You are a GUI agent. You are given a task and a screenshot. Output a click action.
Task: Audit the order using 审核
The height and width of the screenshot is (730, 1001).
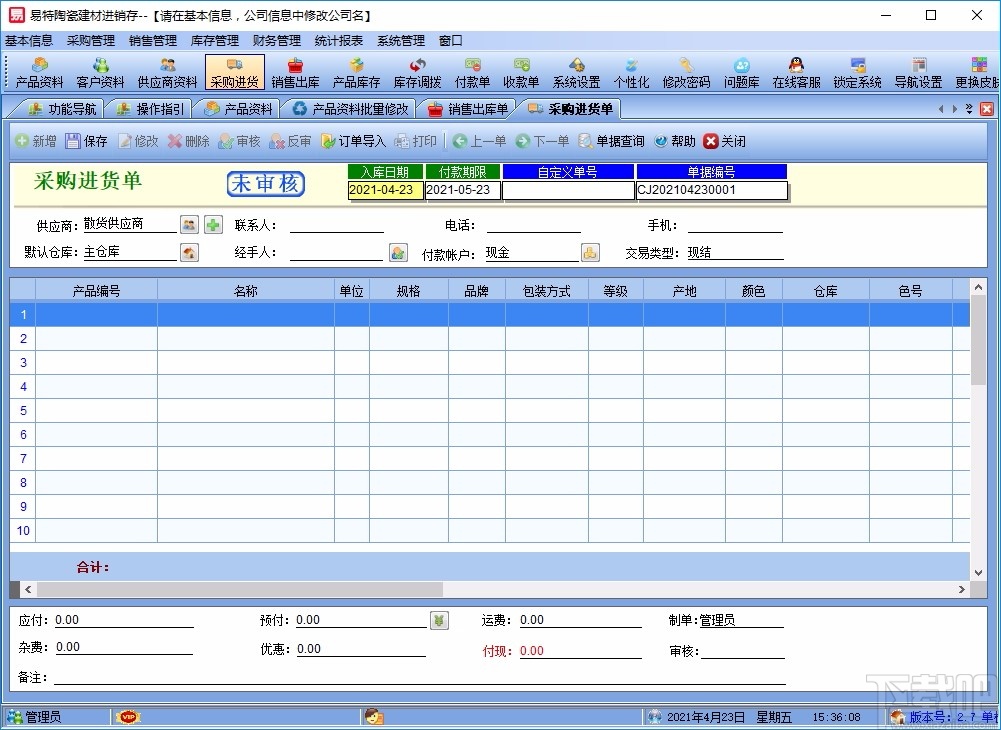tap(239, 141)
